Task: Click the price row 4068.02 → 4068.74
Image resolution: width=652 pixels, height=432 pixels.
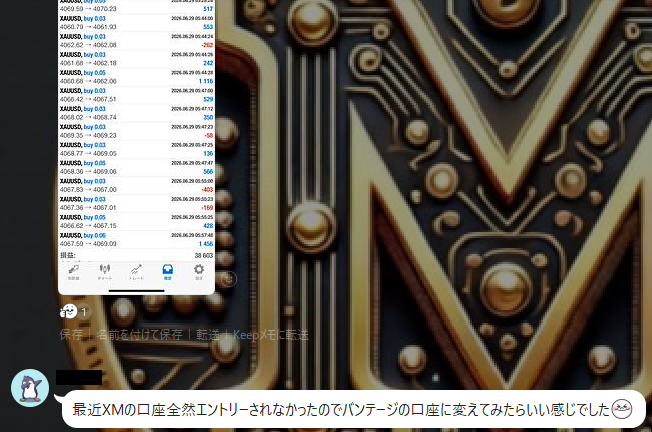Action: click(x=88, y=117)
